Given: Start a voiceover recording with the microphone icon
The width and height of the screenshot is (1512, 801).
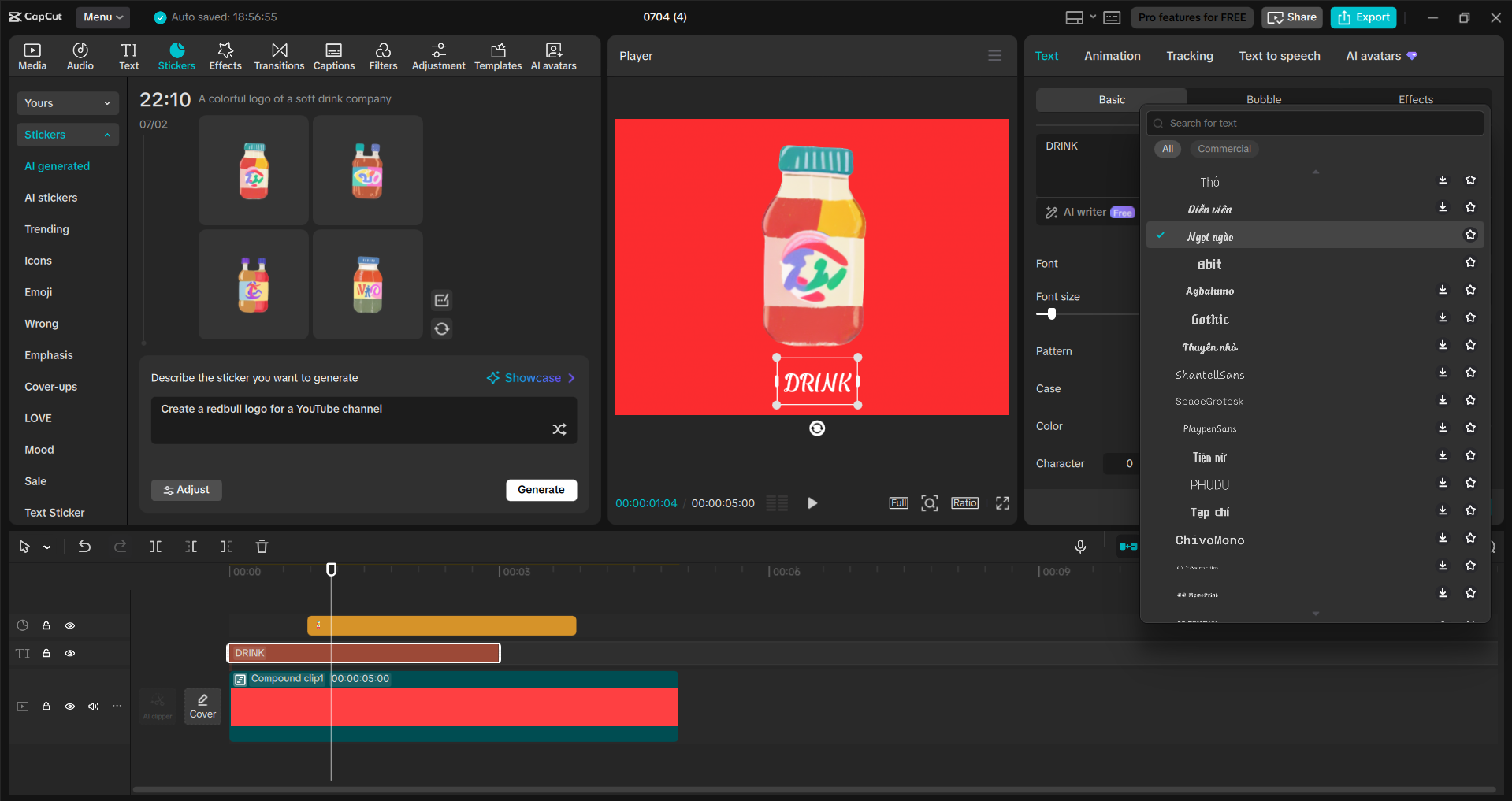Looking at the screenshot, I should (x=1080, y=546).
